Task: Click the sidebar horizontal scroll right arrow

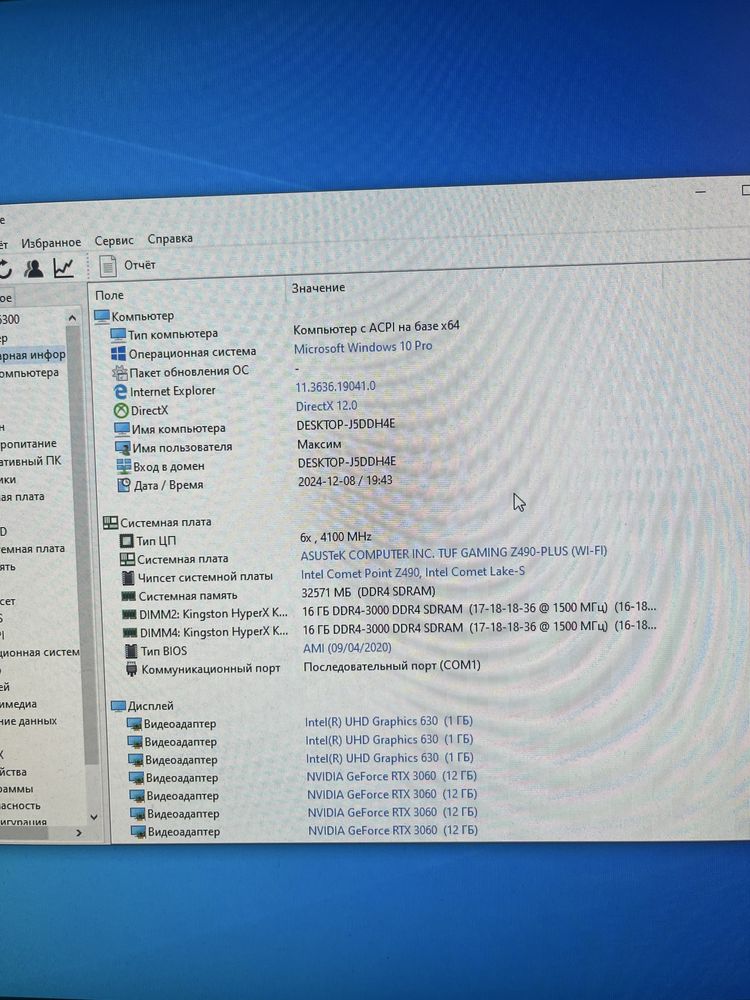Action: 78,832
